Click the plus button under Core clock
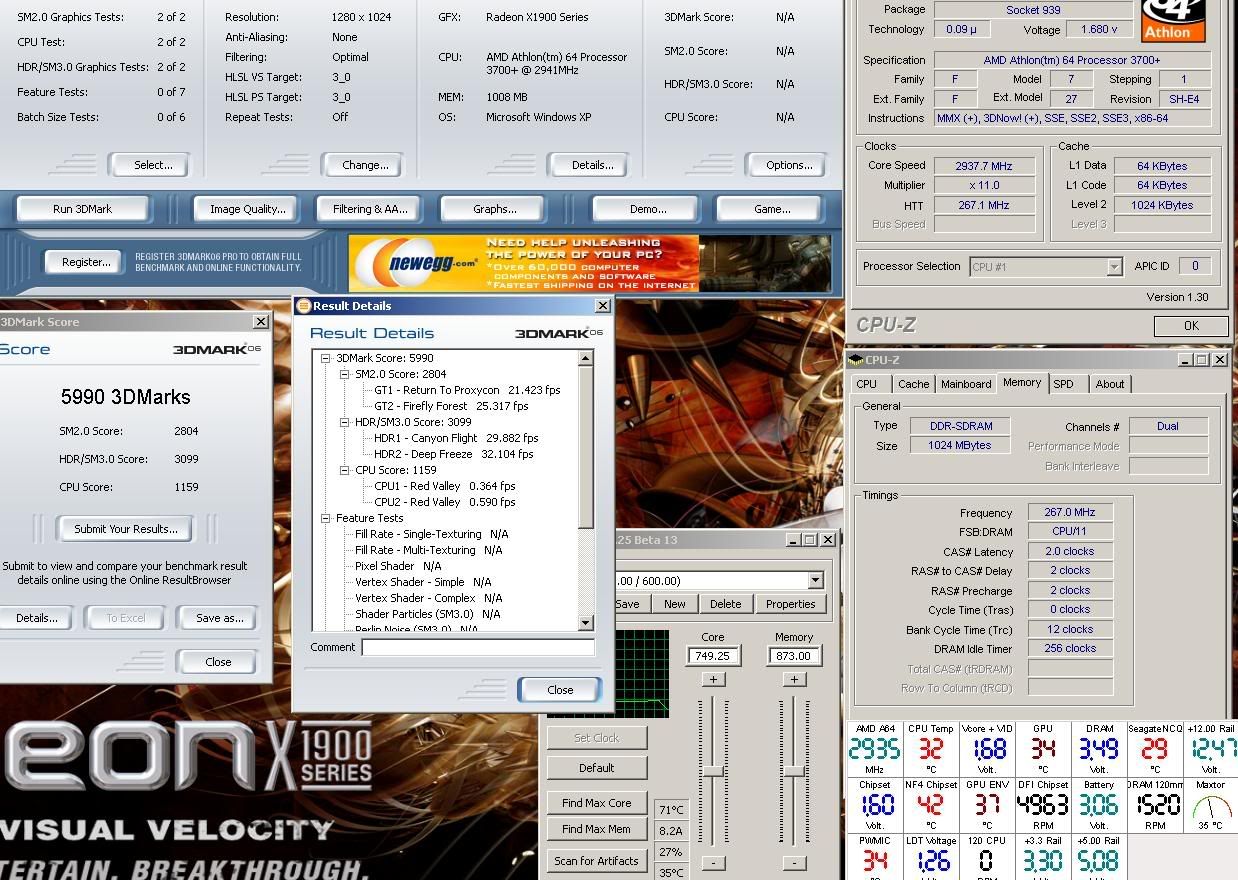The height and width of the screenshot is (880, 1238). tap(713, 680)
